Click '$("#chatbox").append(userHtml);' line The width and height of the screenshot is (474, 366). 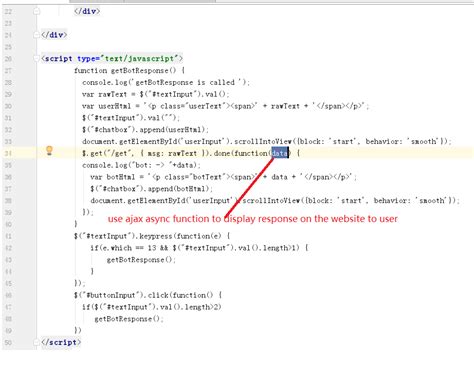tap(145, 130)
